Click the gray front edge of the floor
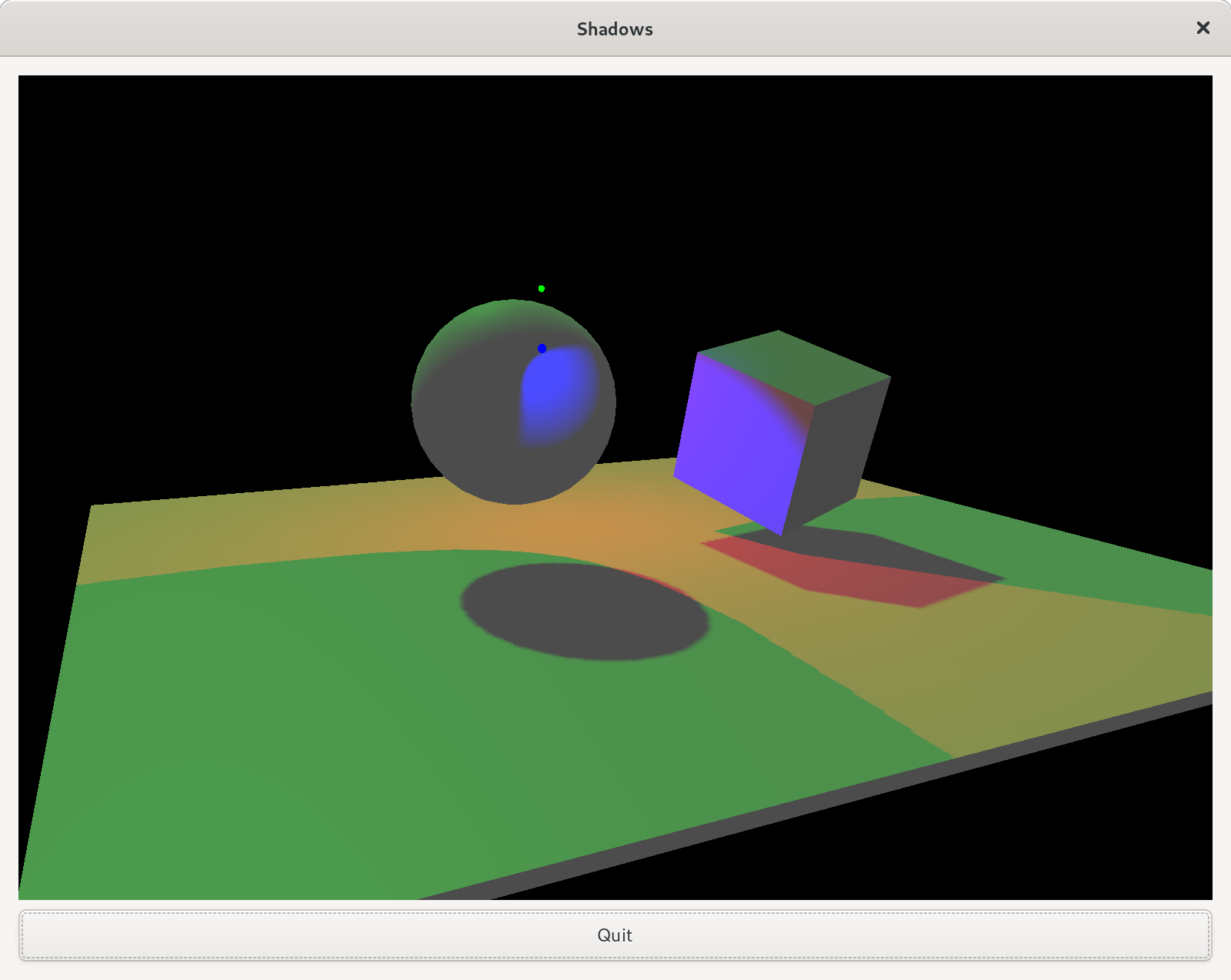 click(x=816, y=800)
